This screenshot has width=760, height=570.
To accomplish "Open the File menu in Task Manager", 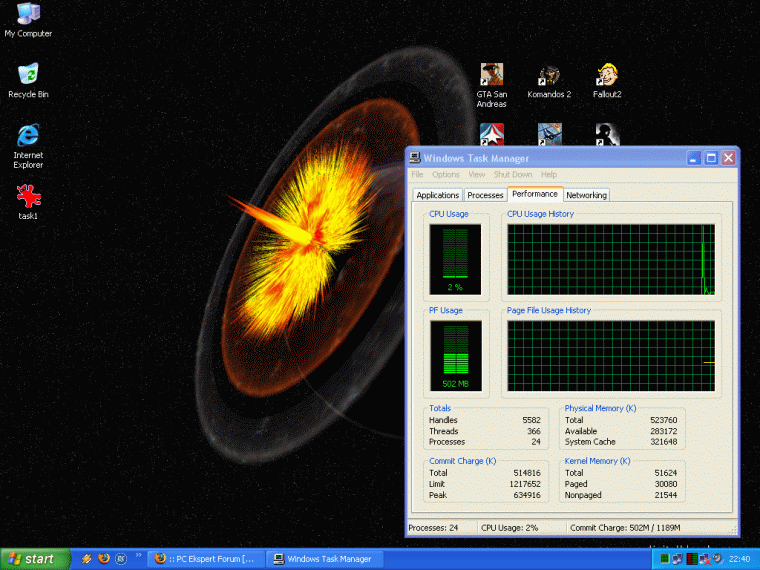I will click(x=417, y=175).
